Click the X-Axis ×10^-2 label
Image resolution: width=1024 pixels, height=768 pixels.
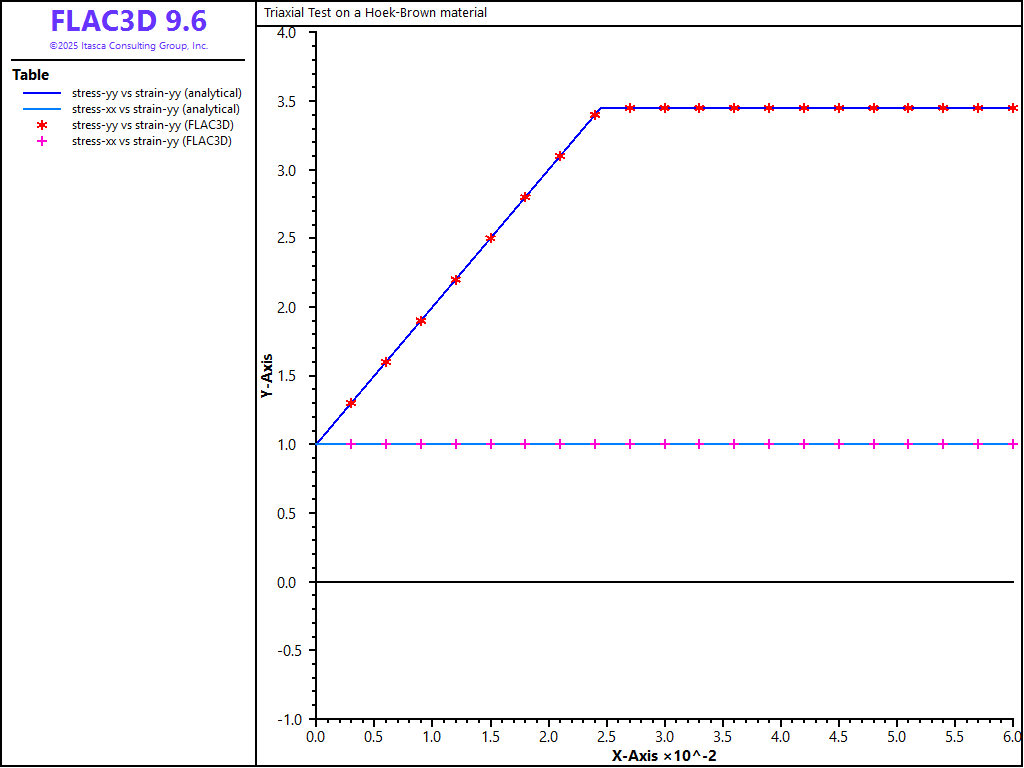tap(664, 756)
